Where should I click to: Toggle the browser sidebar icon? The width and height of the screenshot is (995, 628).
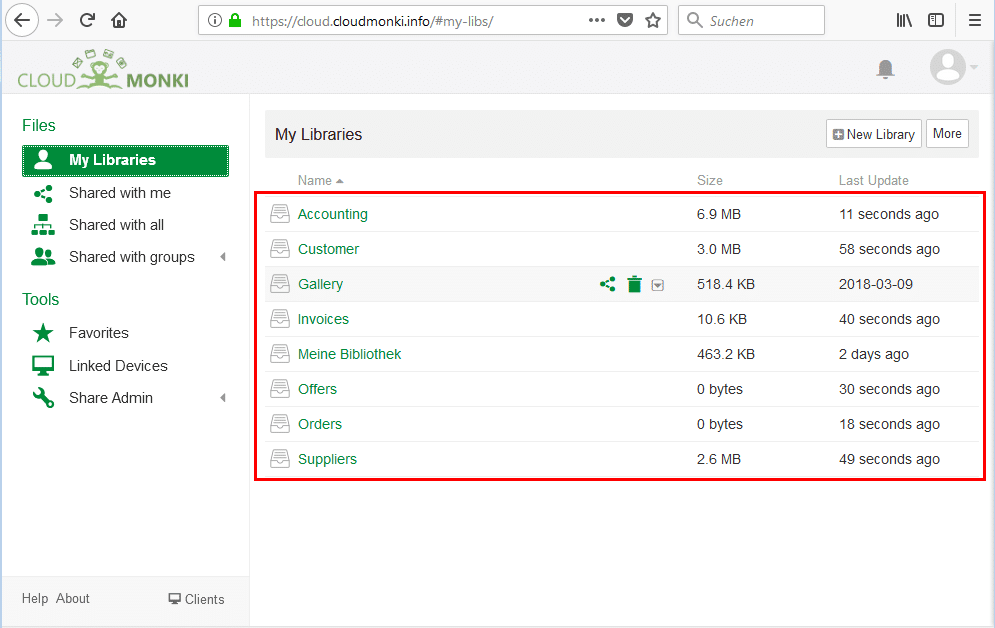click(x=936, y=20)
